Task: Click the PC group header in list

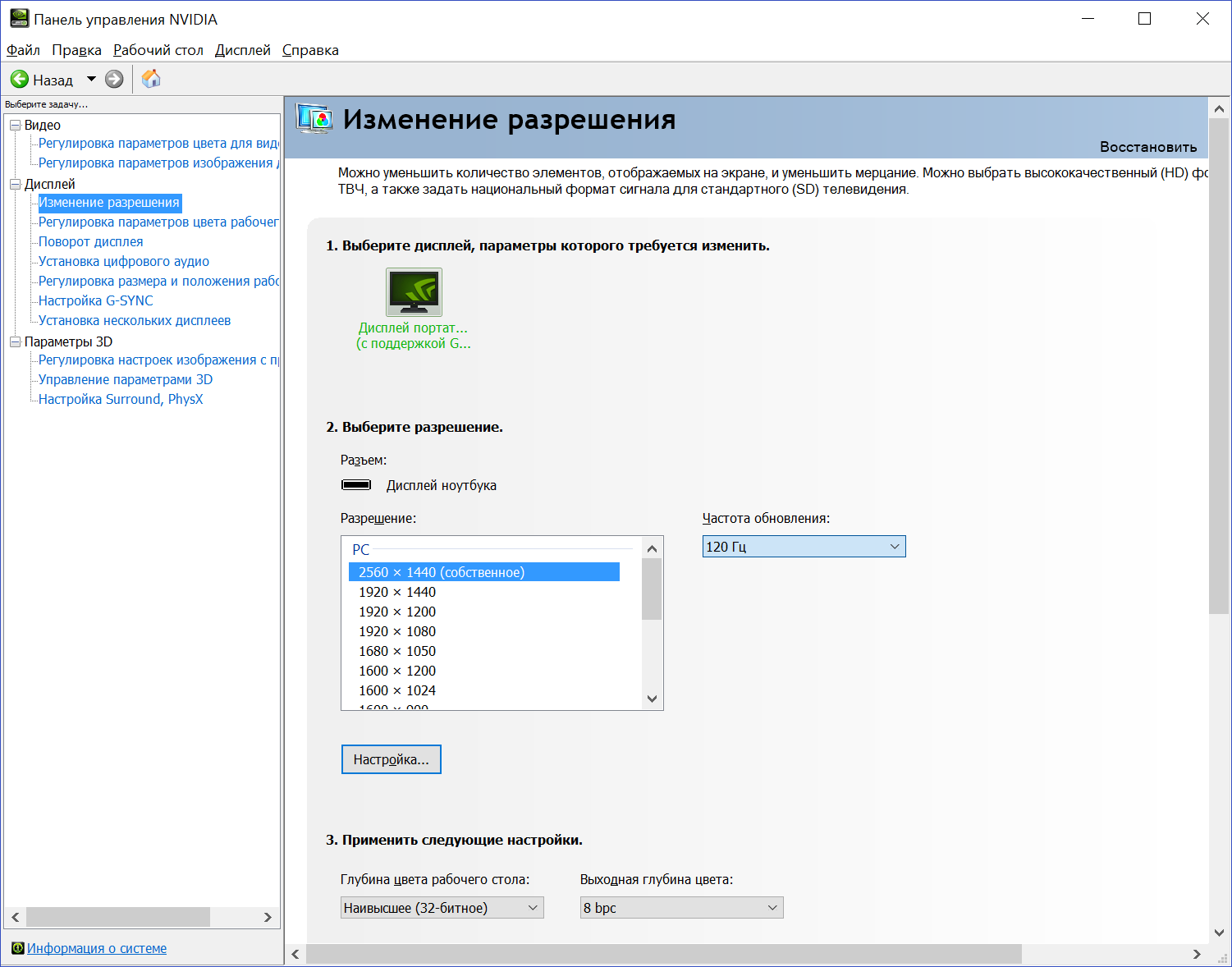Action: coord(361,549)
